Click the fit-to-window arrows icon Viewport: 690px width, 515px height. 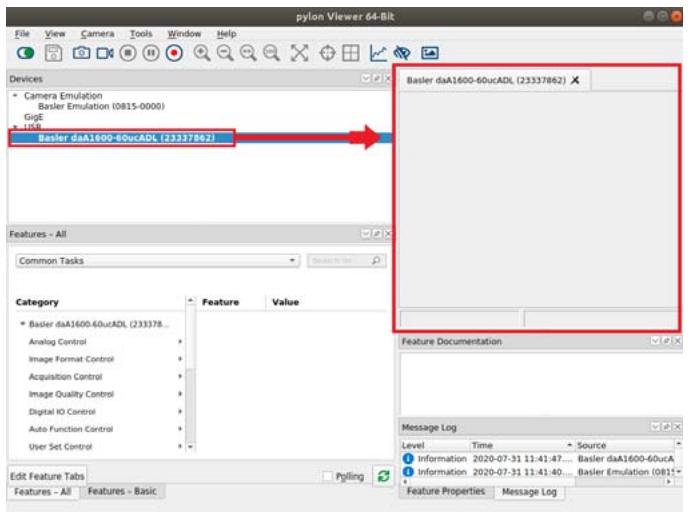299,53
